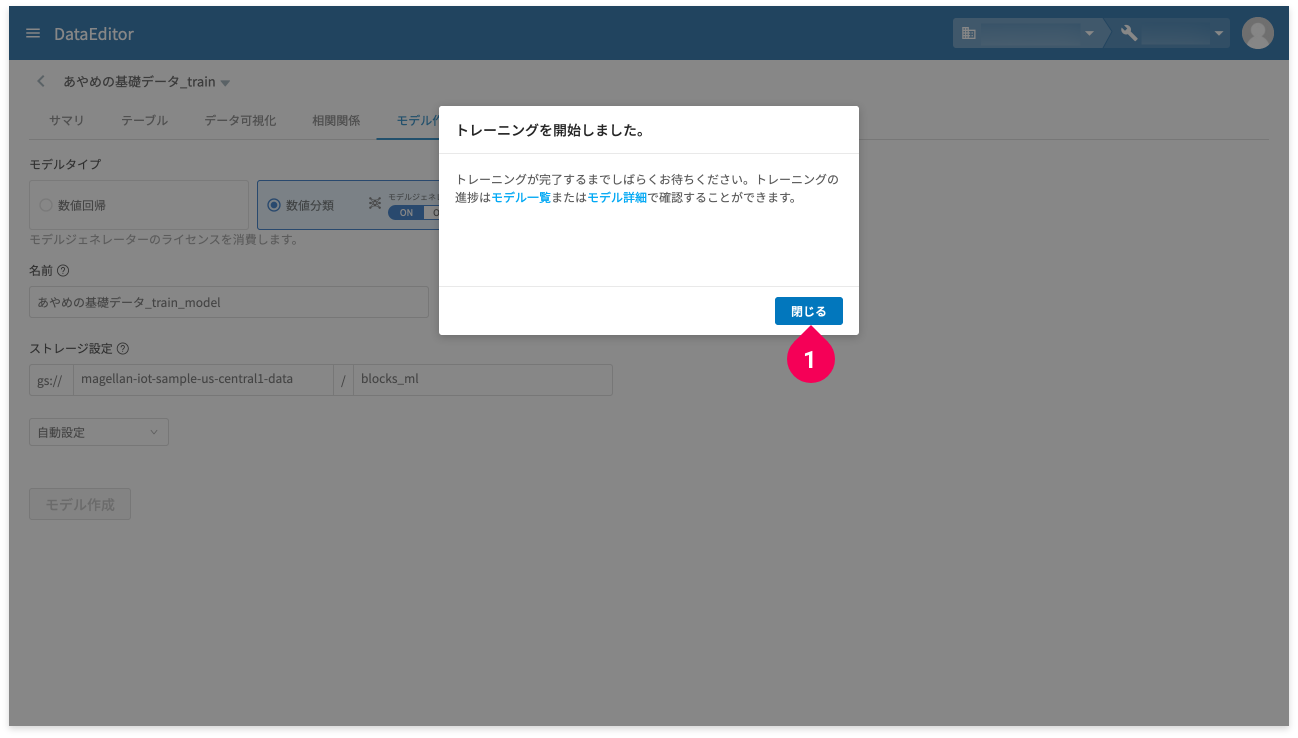Switch to the テーブル tab
1298x738 pixels.
145,120
